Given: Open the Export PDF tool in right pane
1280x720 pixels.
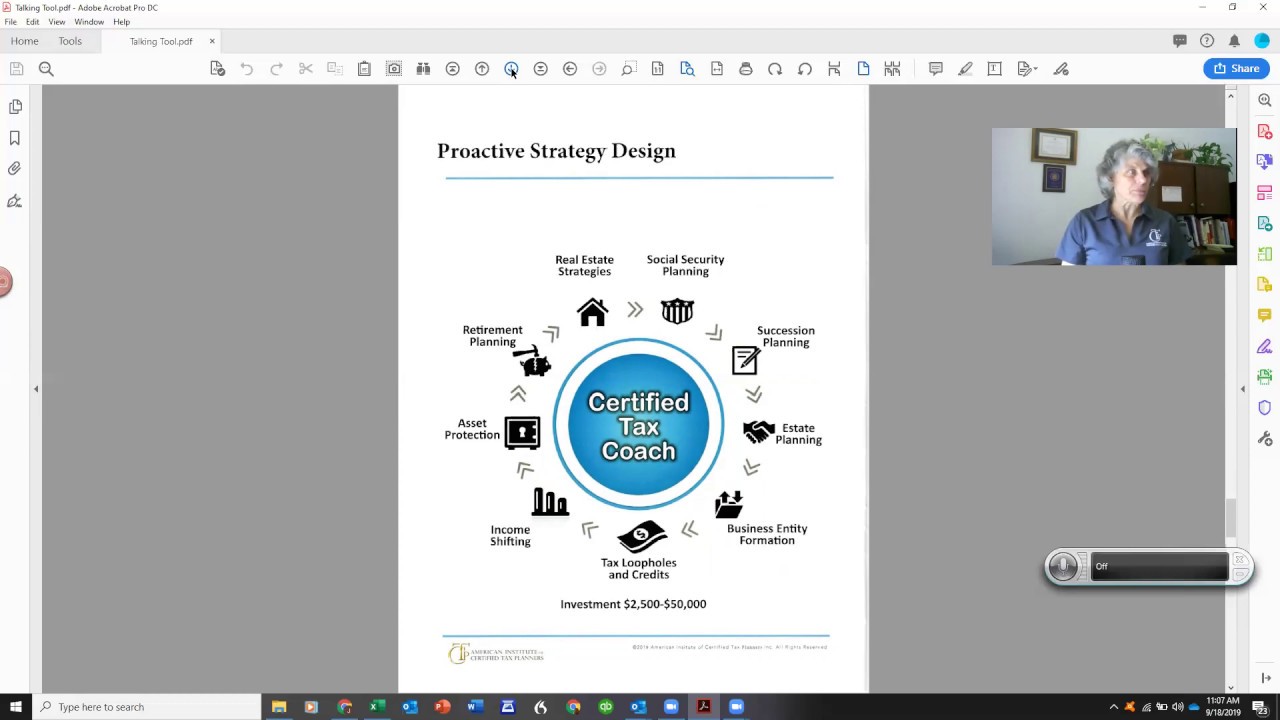Looking at the screenshot, I should 1265,223.
